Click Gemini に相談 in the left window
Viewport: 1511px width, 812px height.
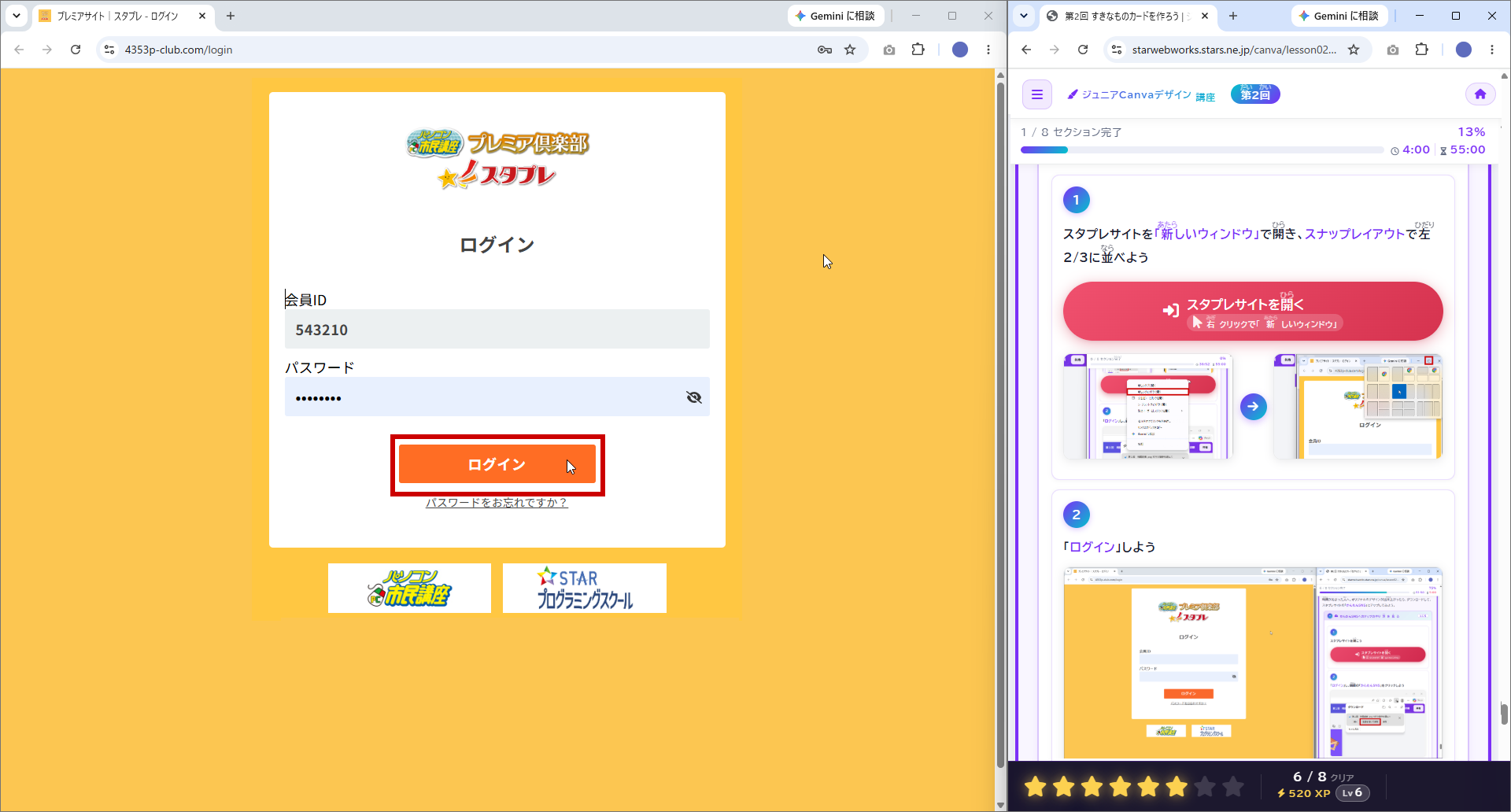(836, 16)
